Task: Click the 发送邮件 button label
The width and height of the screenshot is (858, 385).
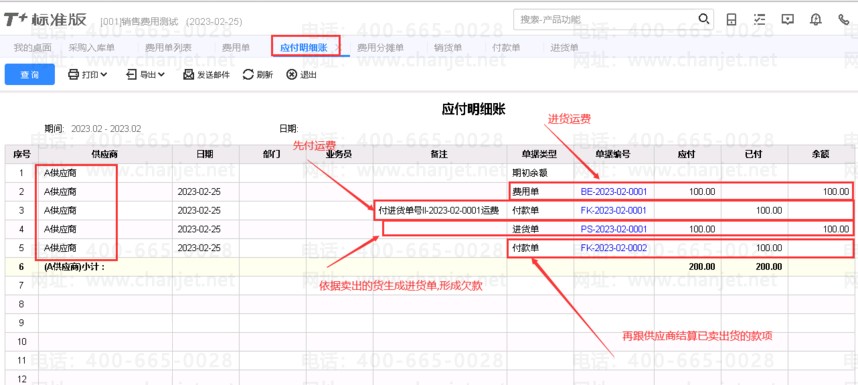Action: pyautogui.click(x=213, y=75)
